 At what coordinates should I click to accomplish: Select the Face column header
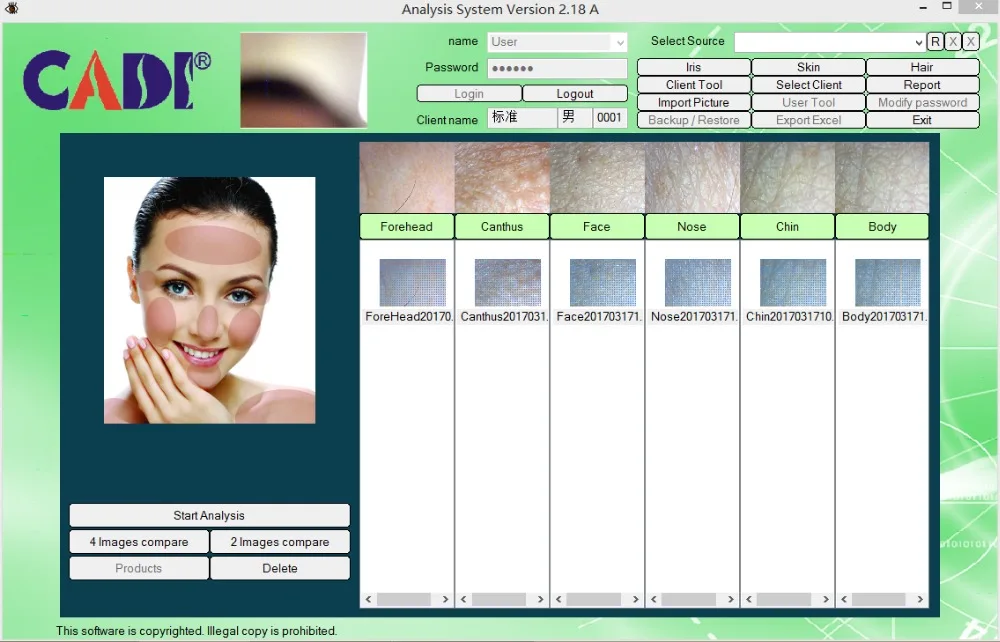coord(596,226)
